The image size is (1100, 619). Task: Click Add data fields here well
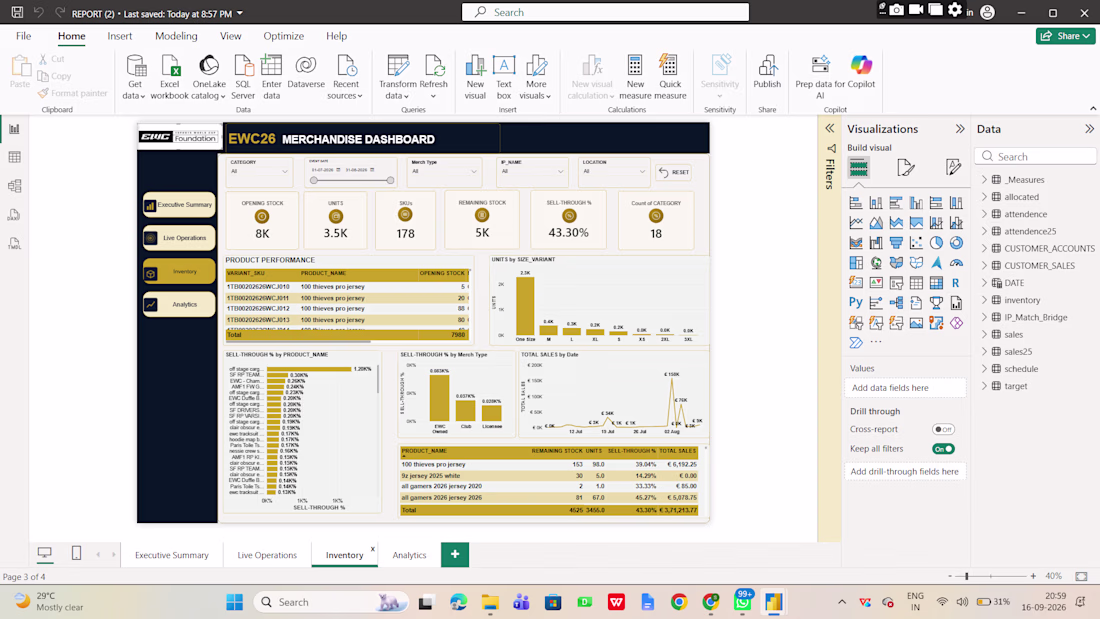(x=905, y=387)
